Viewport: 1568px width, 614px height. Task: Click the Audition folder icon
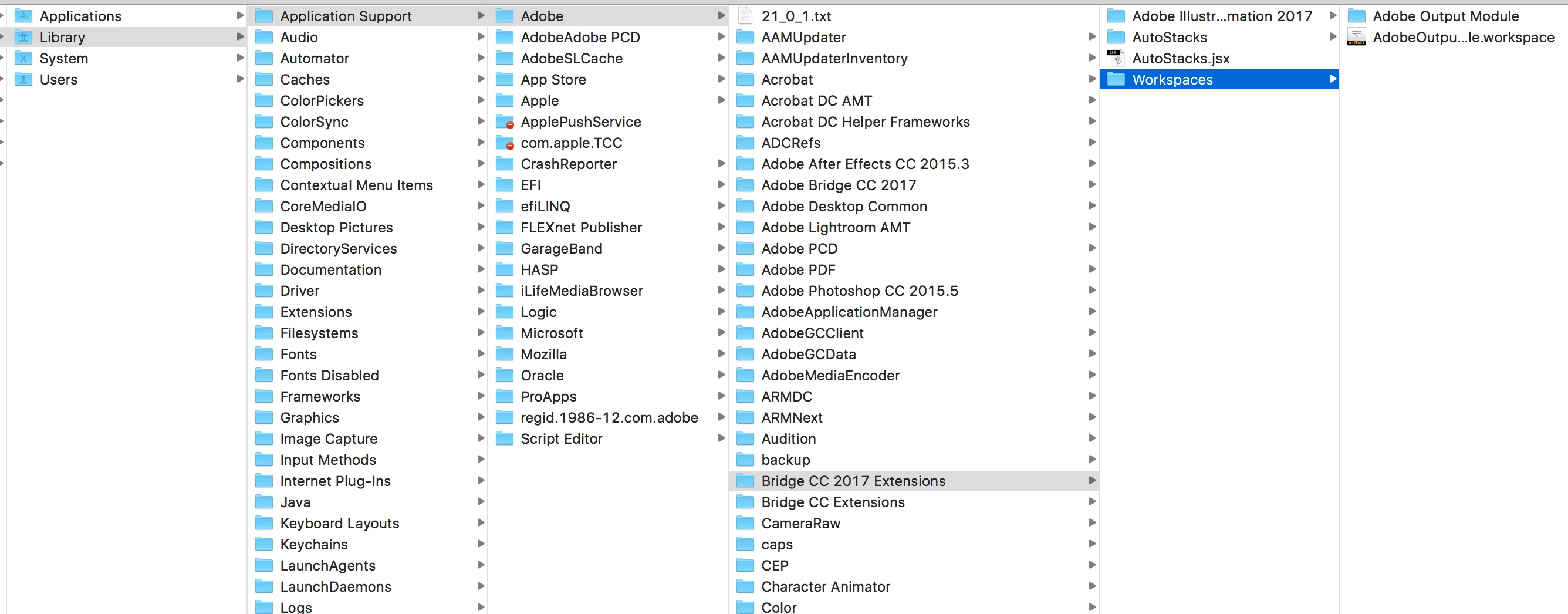coord(745,438)
